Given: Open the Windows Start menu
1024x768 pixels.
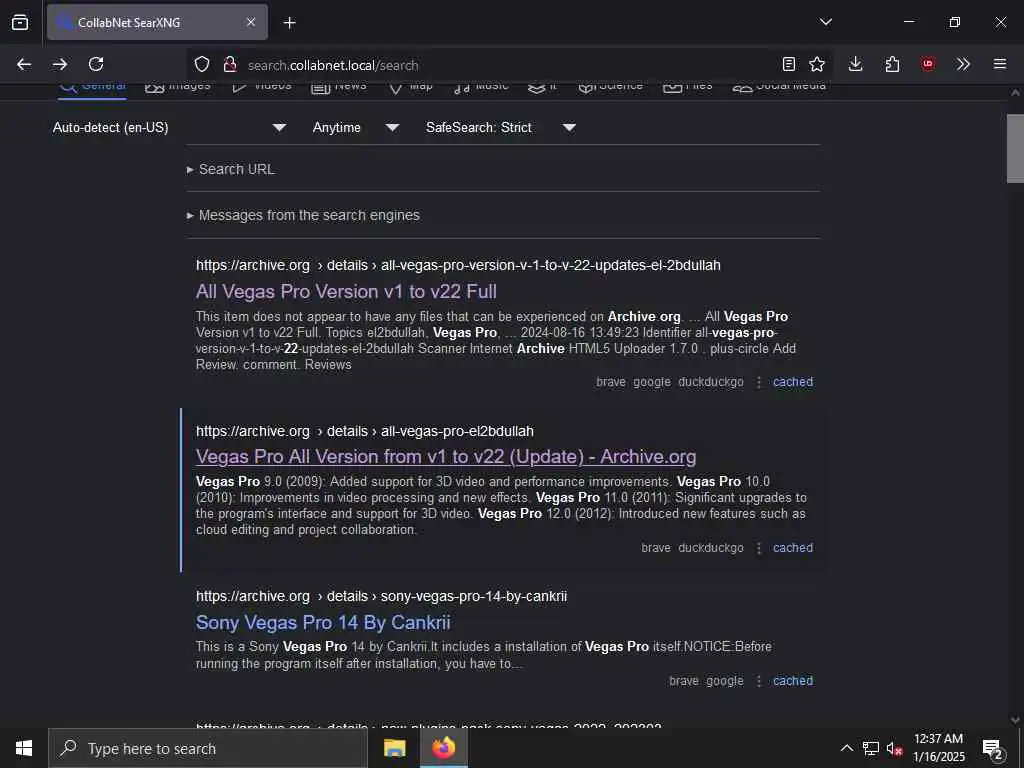Looking at the screenshot, I should point(24,748).
